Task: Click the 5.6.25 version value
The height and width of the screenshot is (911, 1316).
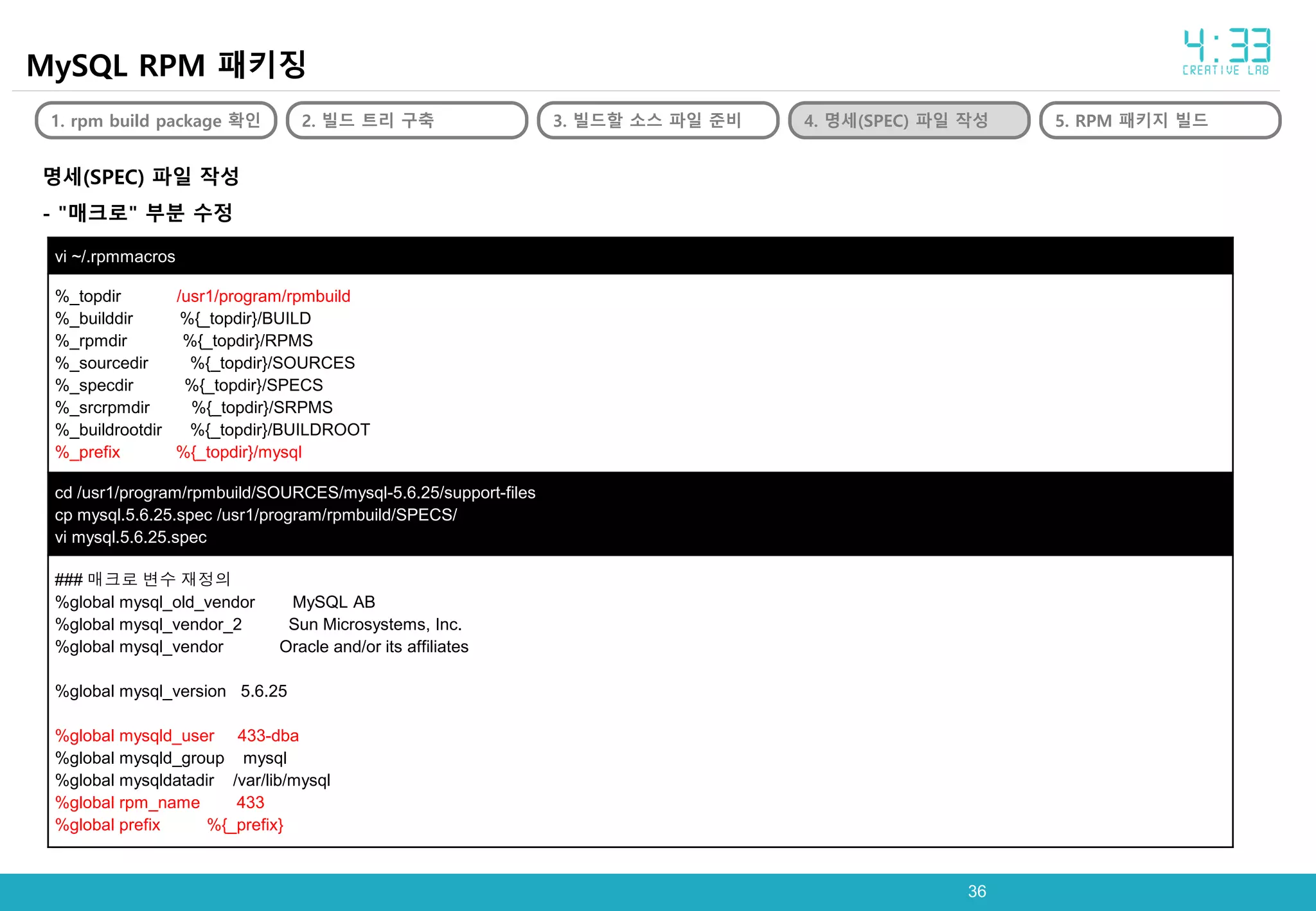Action: 263,691
